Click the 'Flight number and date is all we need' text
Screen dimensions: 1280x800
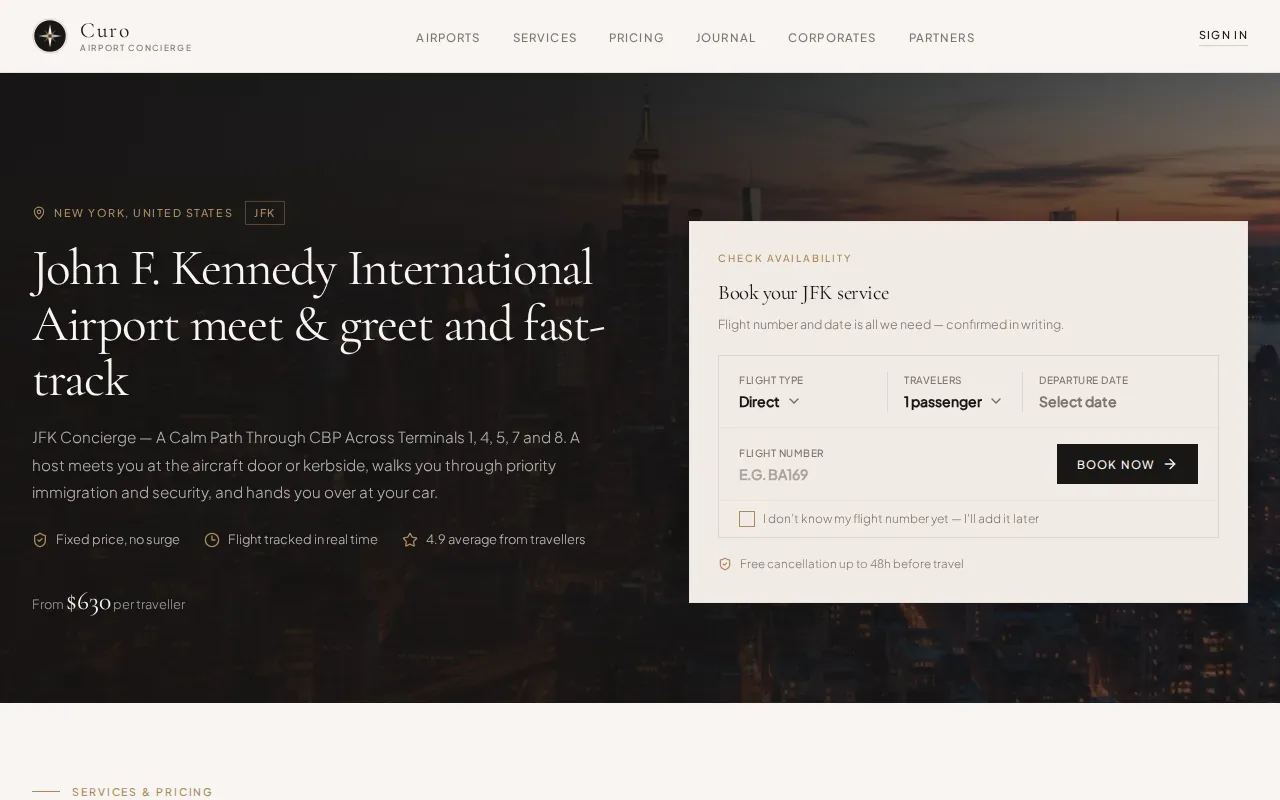891,324
